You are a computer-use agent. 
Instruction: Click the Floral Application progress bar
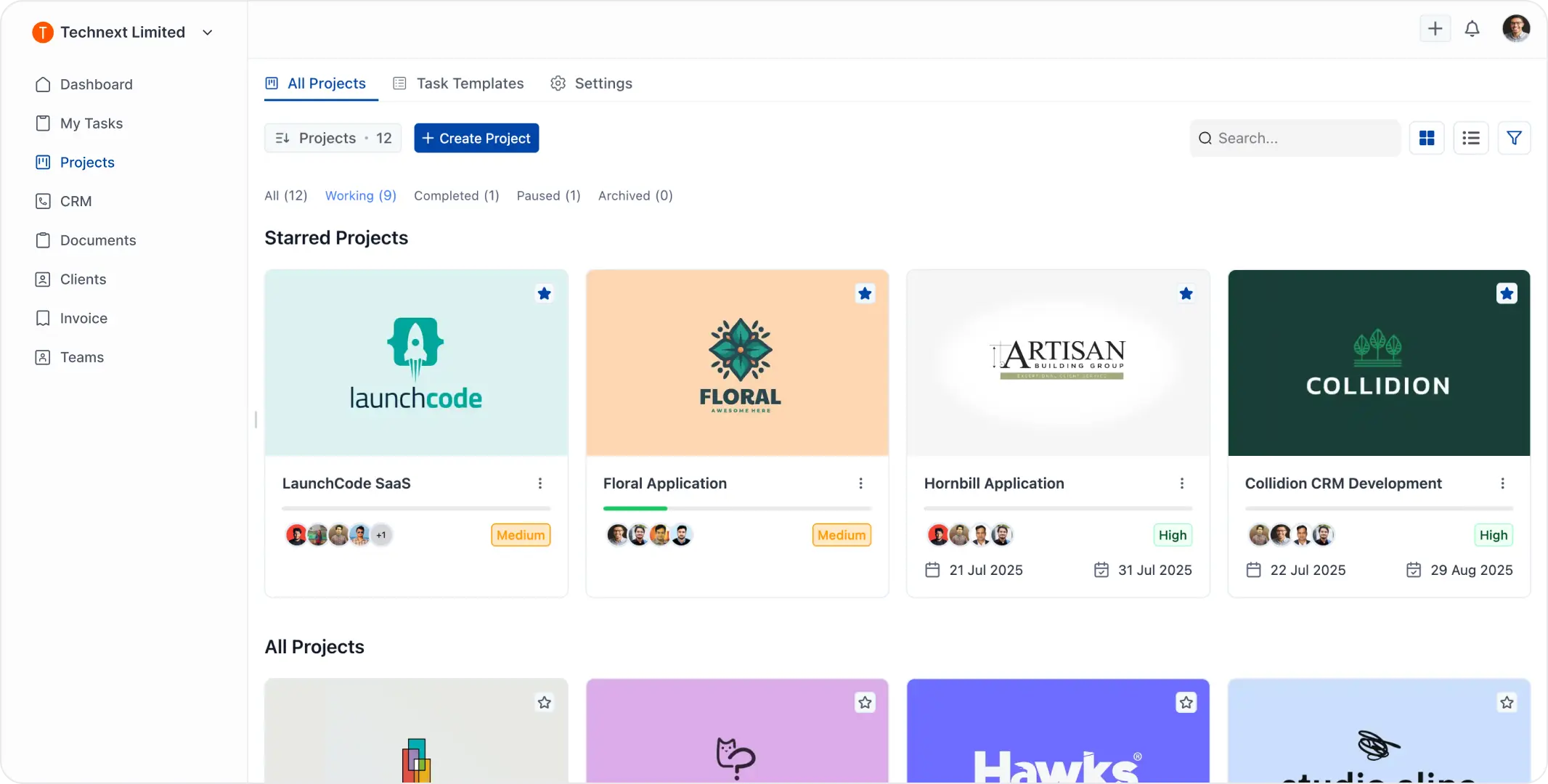click(x=737, y=508)
